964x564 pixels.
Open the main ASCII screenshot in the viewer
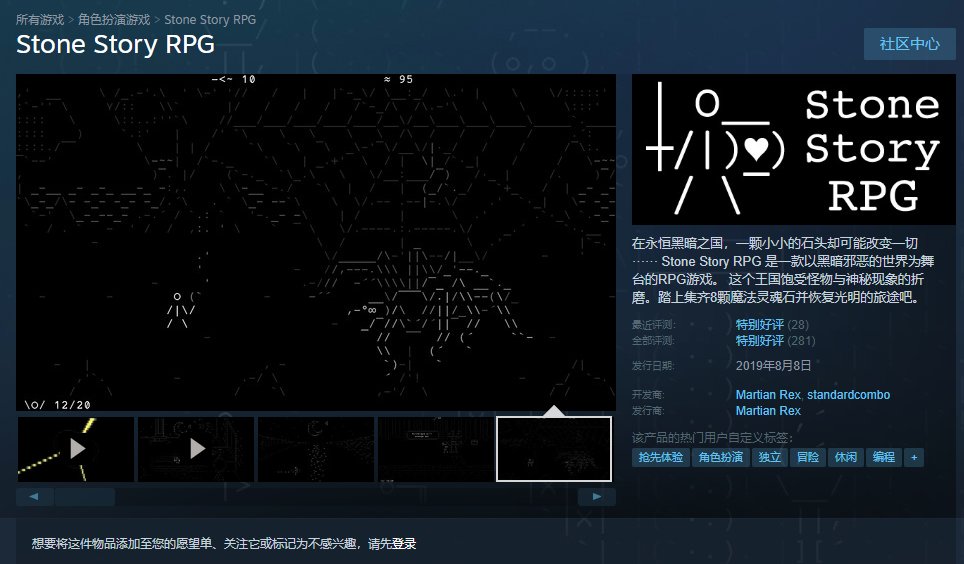point(315,242)
